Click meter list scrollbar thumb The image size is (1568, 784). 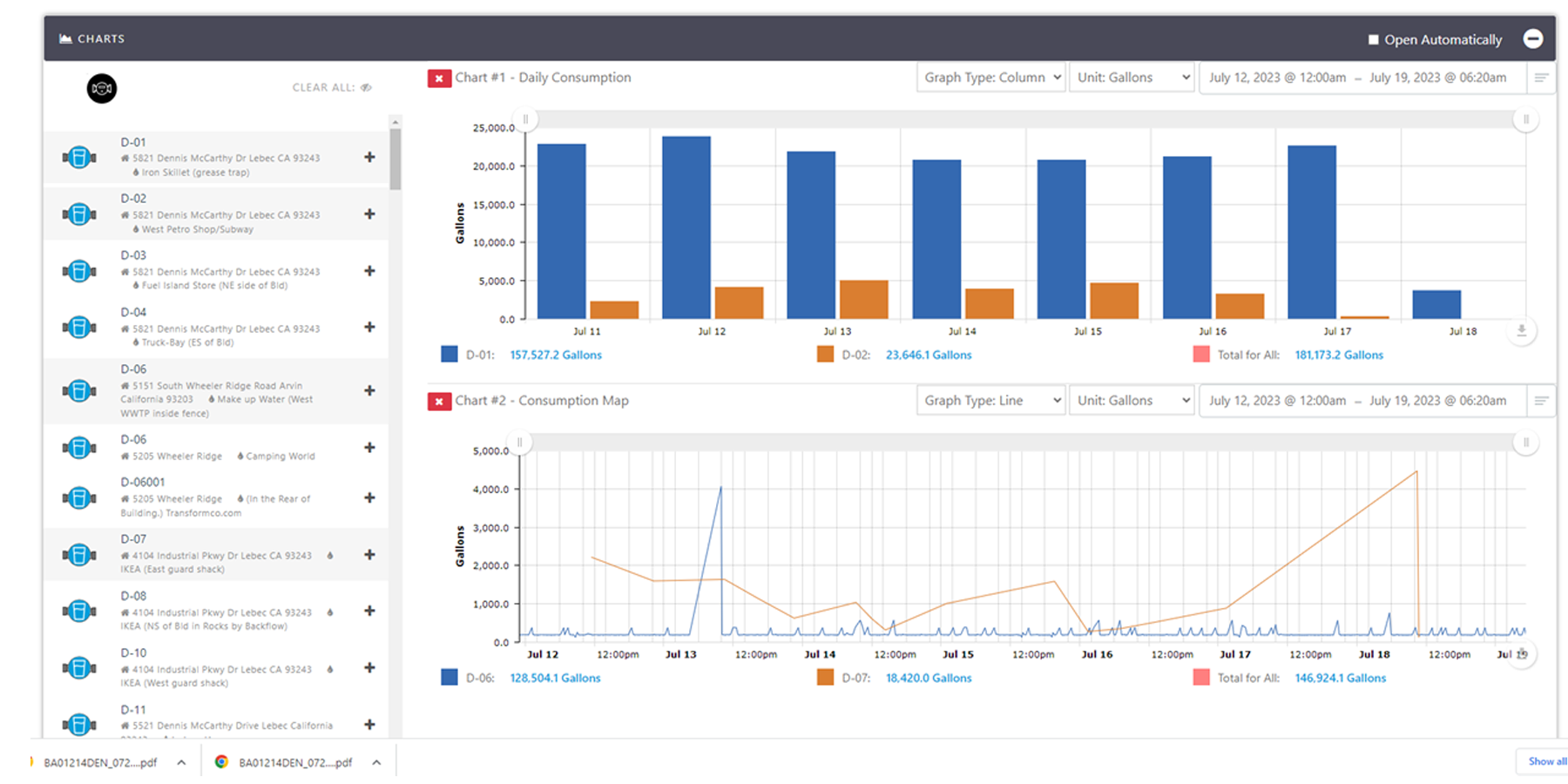coord(395,159)
